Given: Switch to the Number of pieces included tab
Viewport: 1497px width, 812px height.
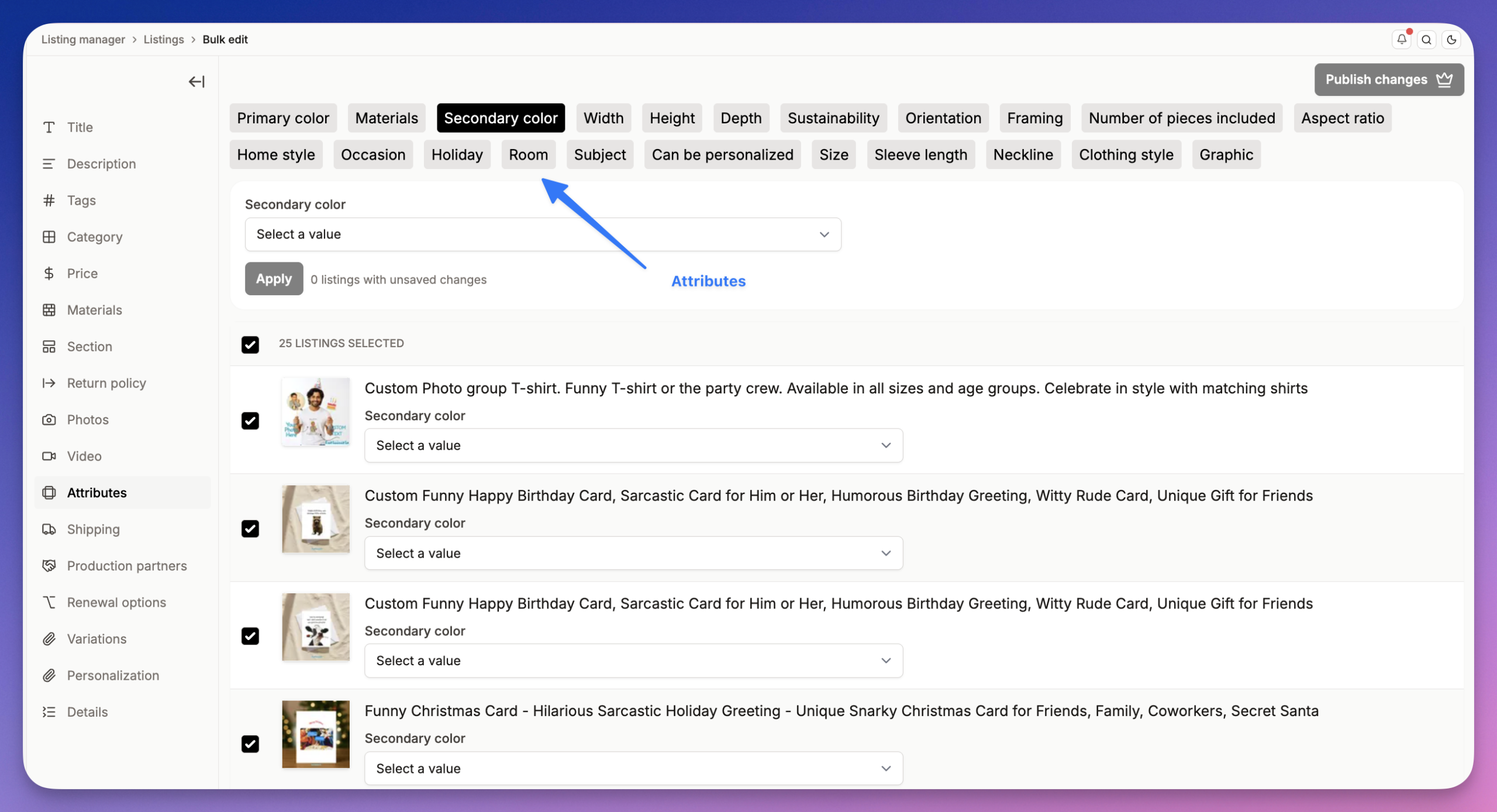Looking at the screenshot, I should (x=1182, y=118).
